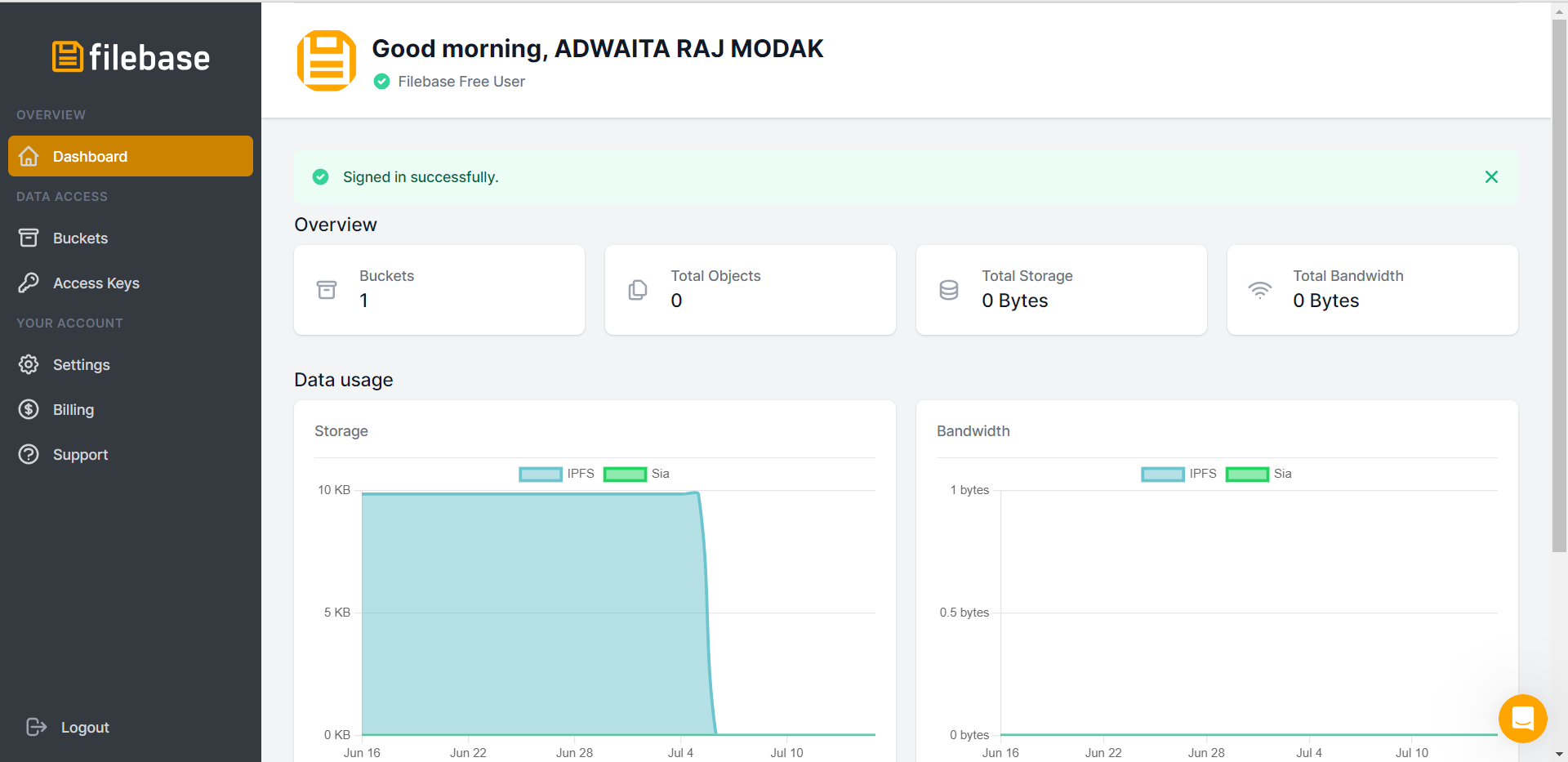Click the Buckets count value 1
This screenshot has height=762, width=1568.
point(363,301)
